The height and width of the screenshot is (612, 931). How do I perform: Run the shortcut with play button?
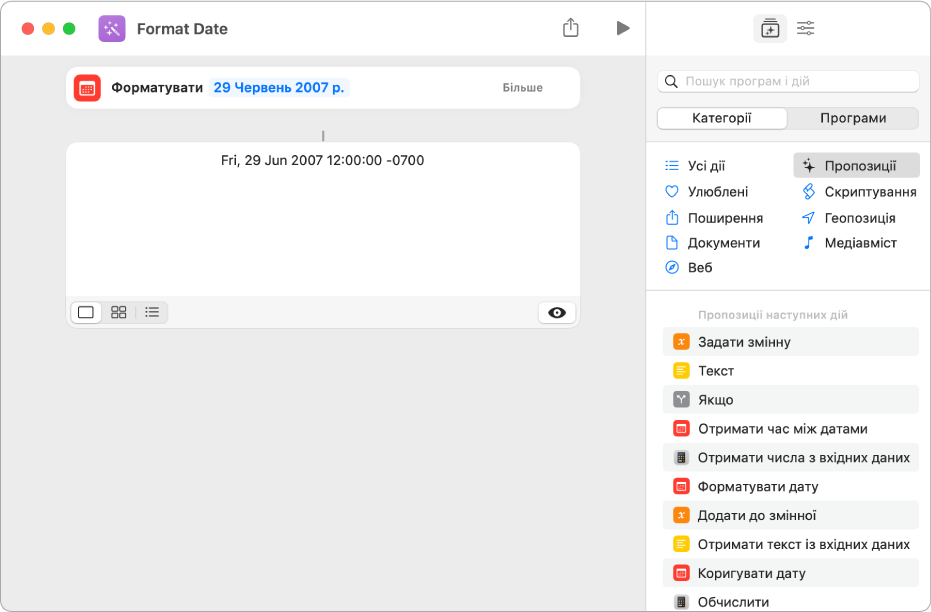pyautogui.click(x=623, y=28)
